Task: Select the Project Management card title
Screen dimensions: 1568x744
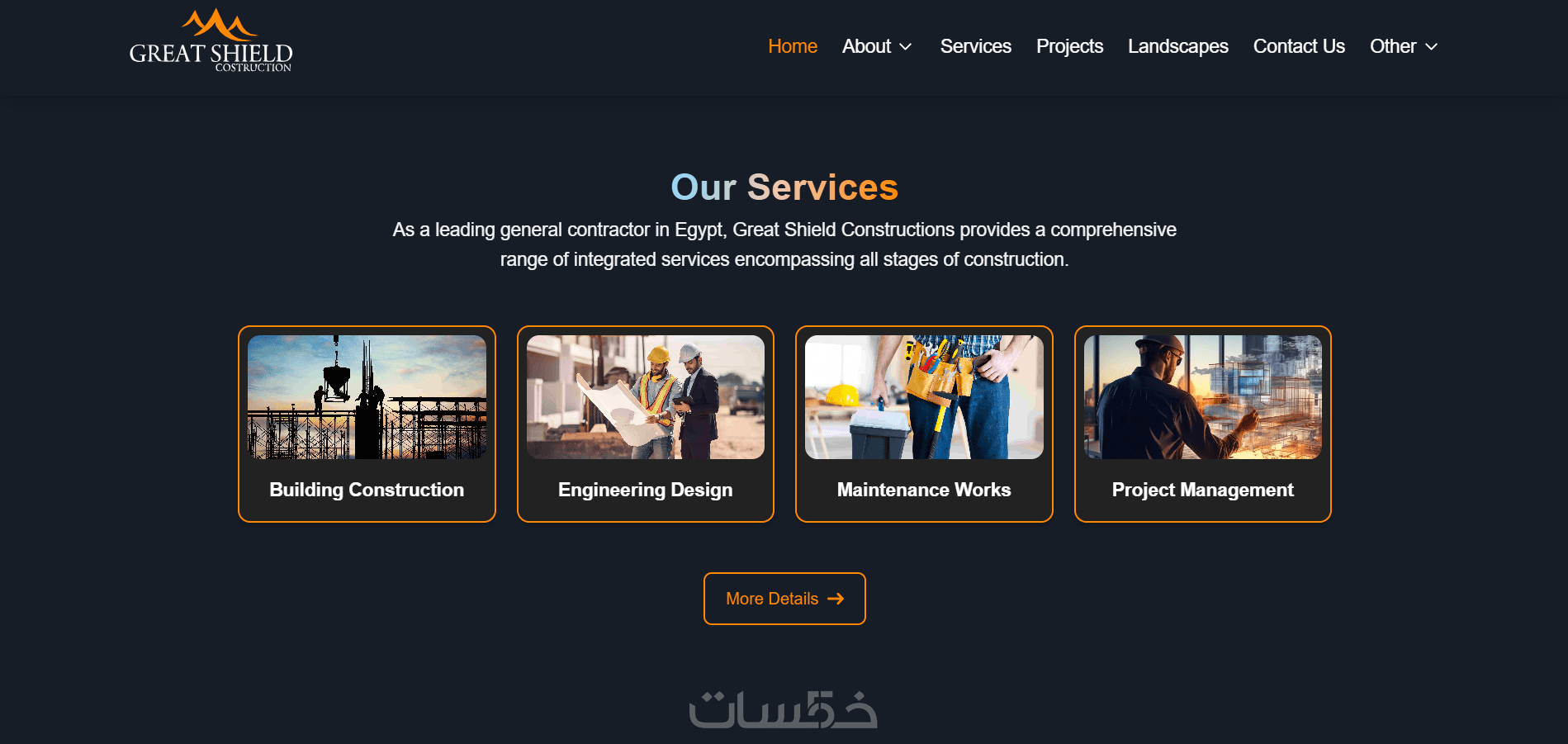Action: tap(1203, 490)
